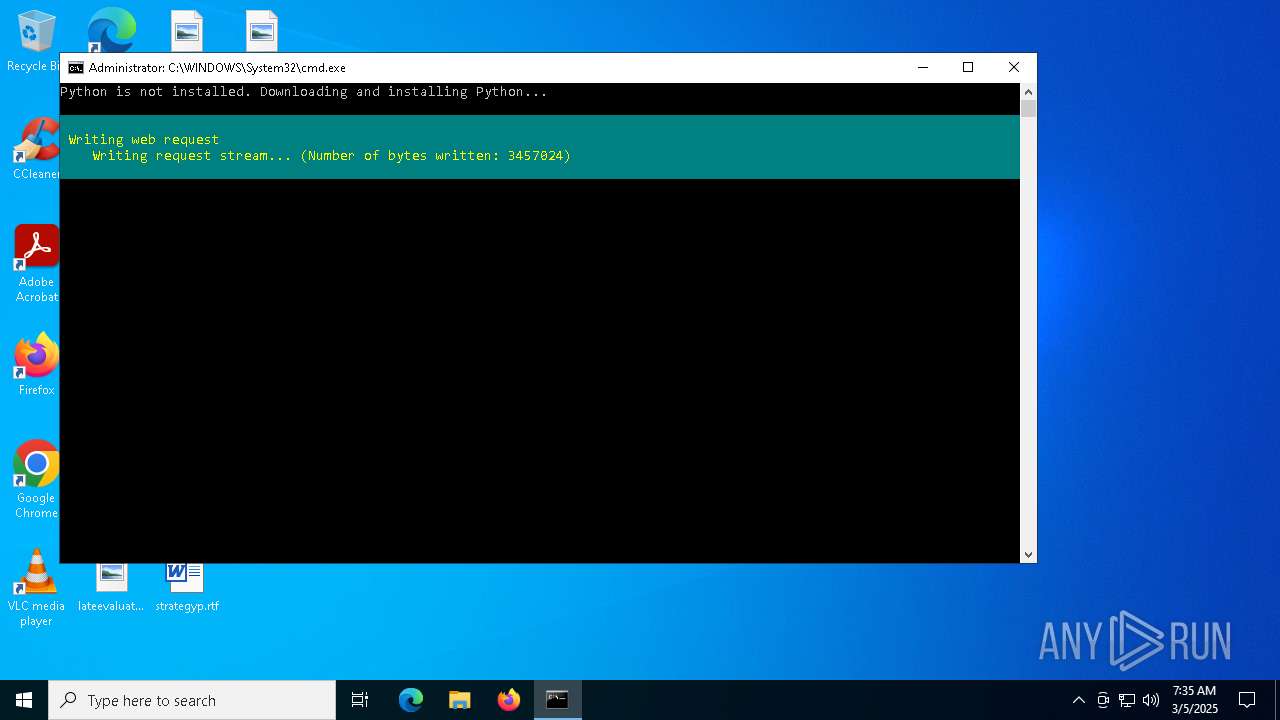
Task: Click the cmd scrollbar down arrow
Action: coord(1028,554)
